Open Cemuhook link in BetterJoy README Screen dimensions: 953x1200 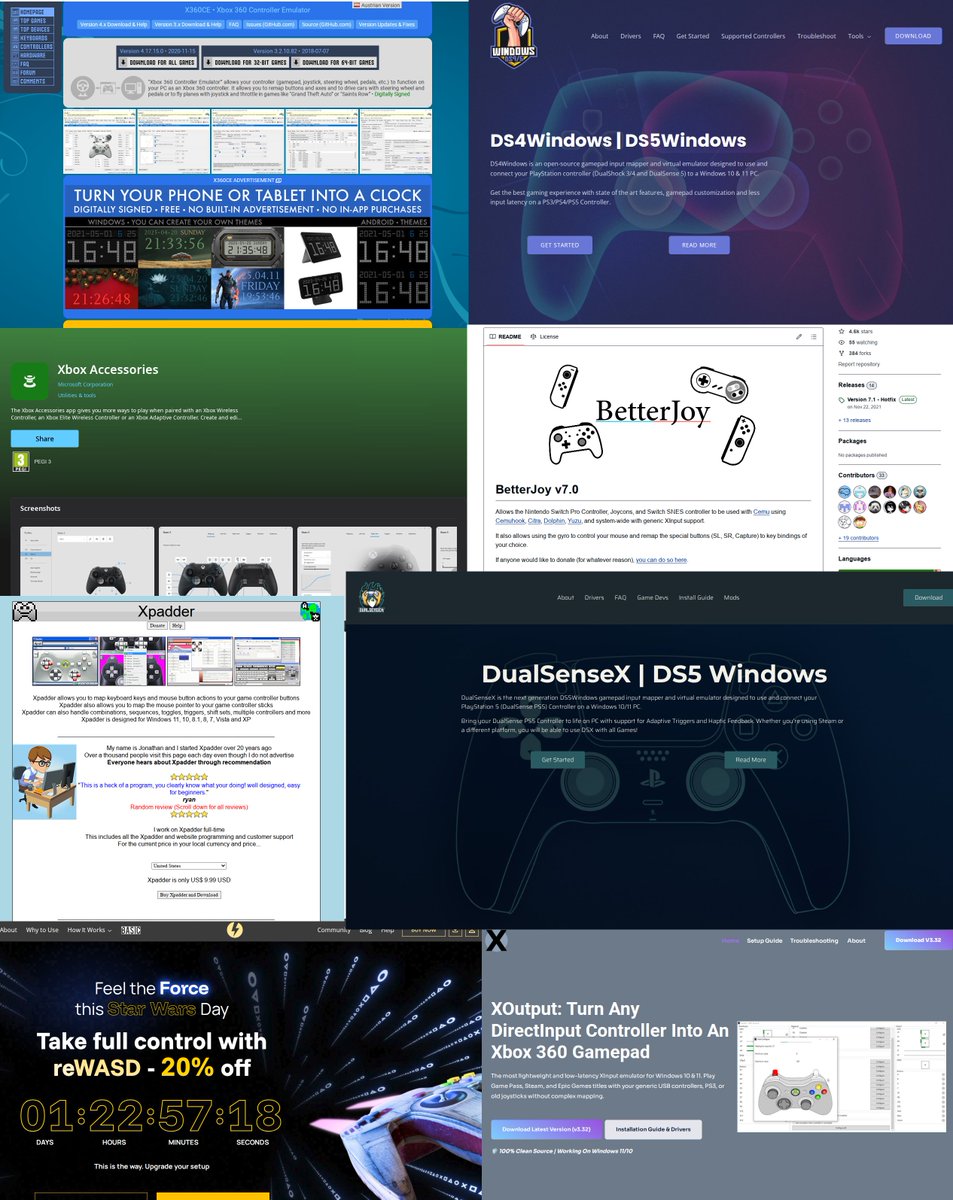(512, 520)
